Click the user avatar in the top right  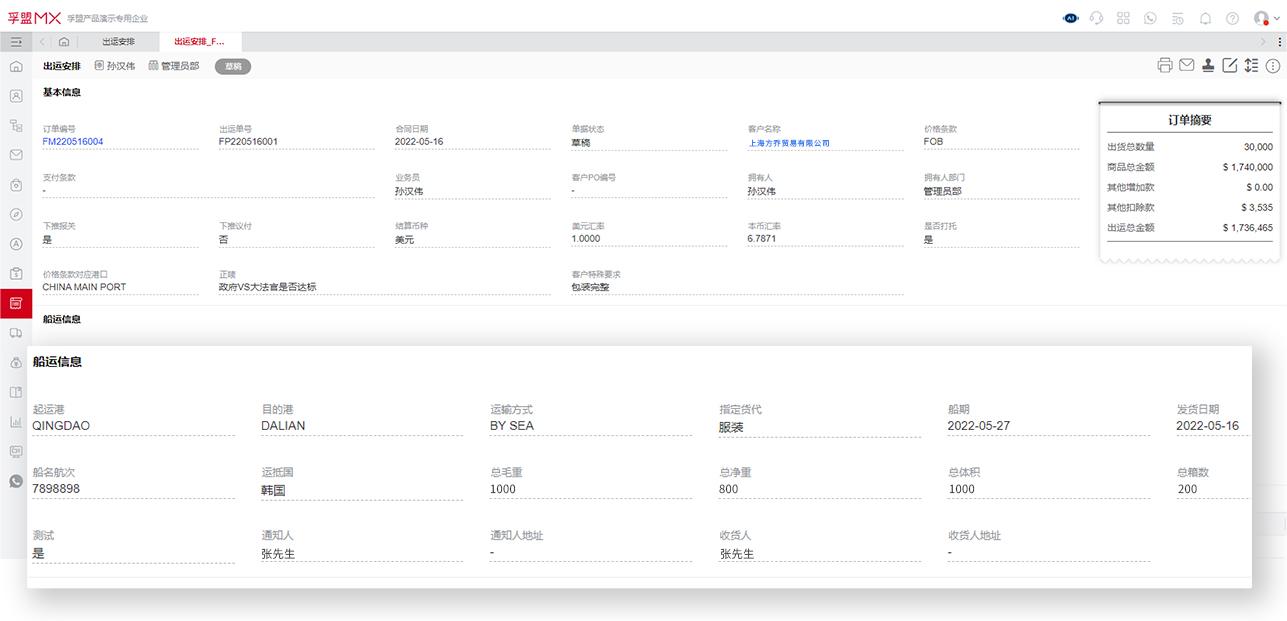click(1261, 17)
